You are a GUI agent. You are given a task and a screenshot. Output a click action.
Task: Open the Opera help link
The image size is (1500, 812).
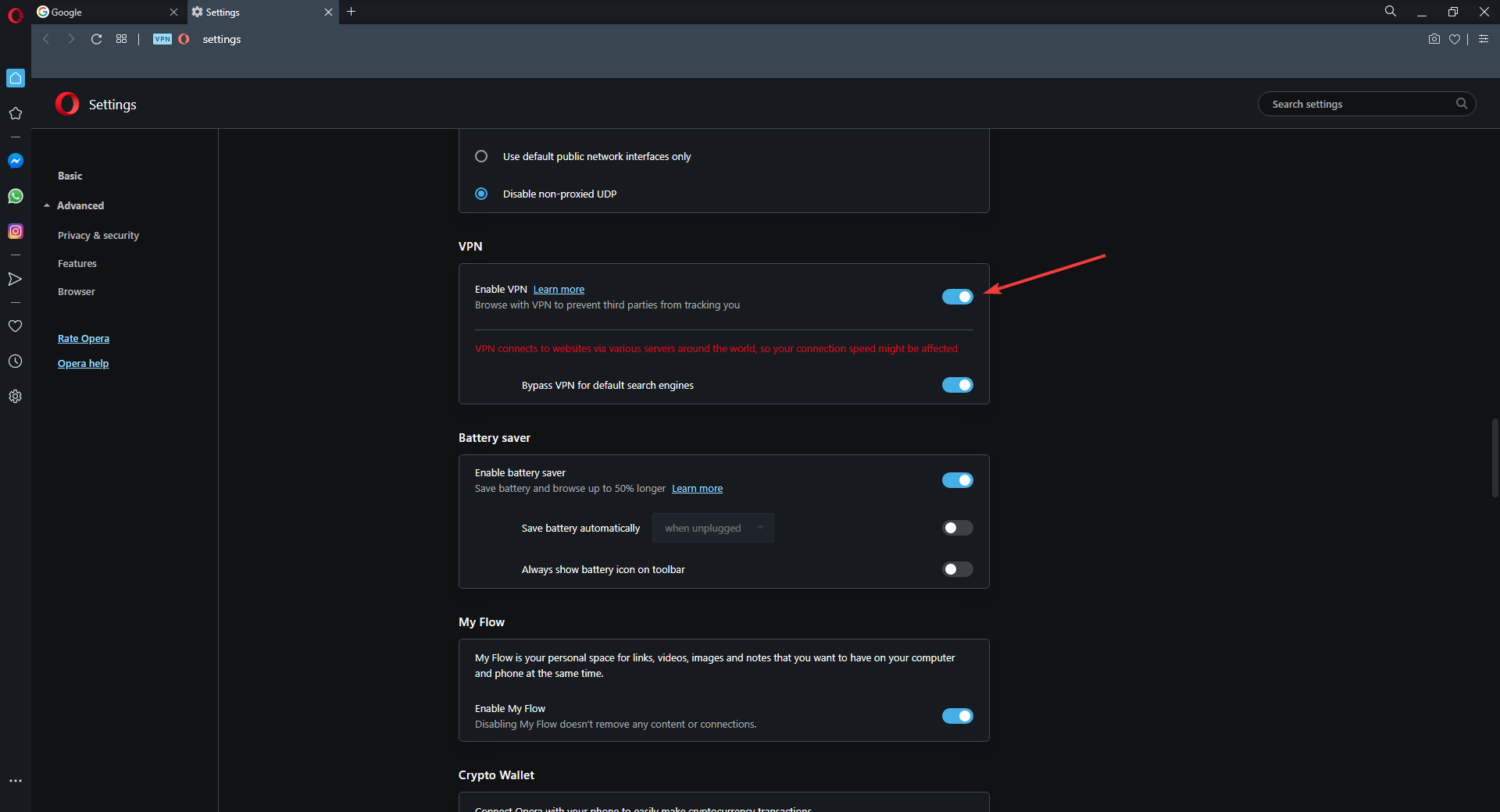tap(83, 363)
